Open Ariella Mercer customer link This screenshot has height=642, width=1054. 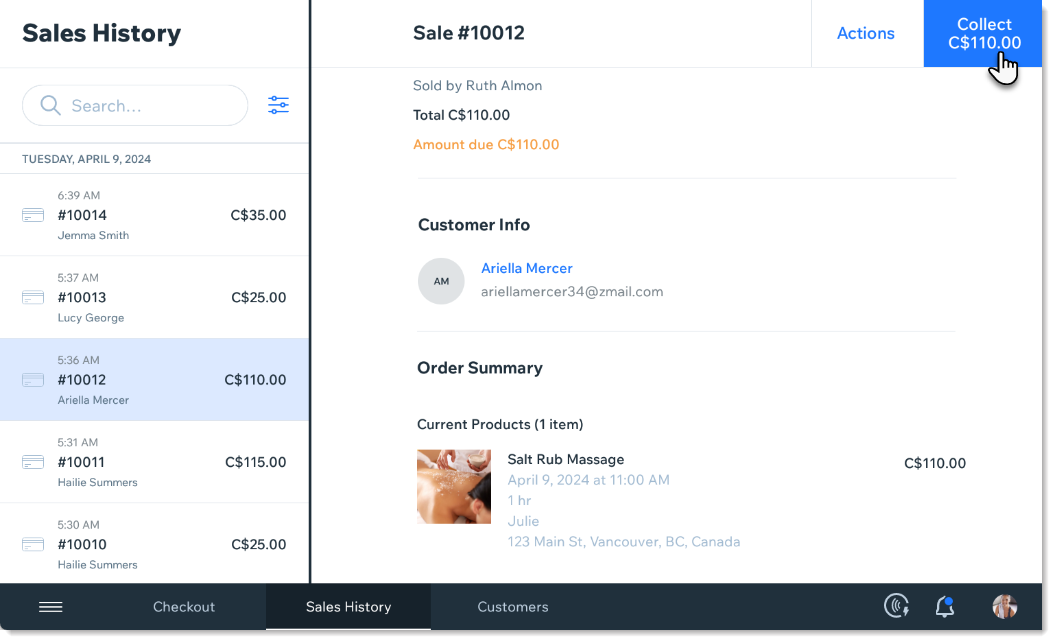point(526,268)
